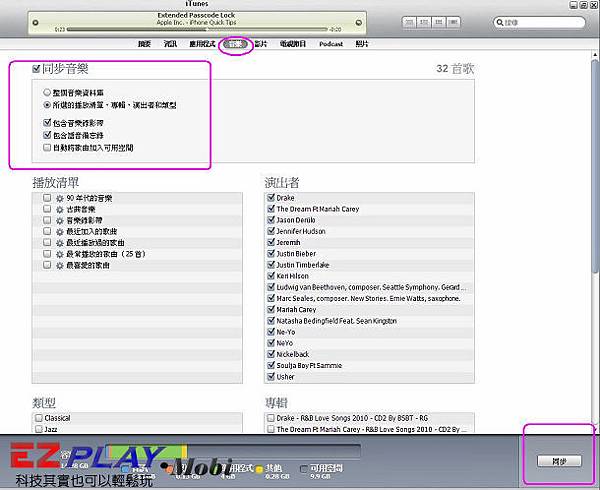The image size is (600, 490).
Task: Uncheck The Dream Ft Mariah Carey artist
Action: click(x=271, y=208)
